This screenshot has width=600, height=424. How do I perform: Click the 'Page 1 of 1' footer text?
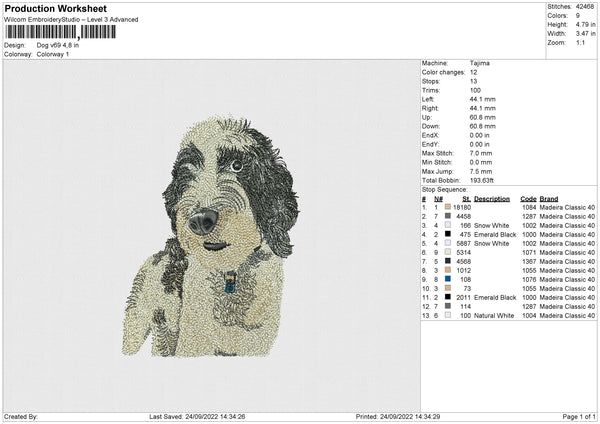click(x=579, y=417)
